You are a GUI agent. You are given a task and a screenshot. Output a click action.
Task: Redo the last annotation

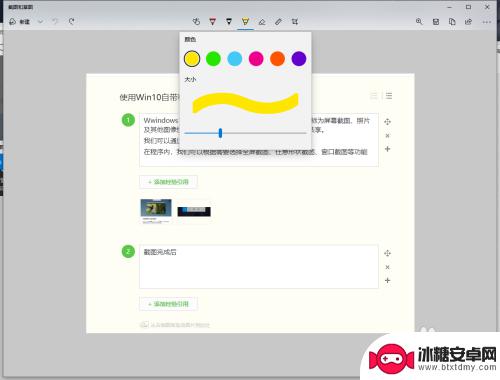pyautogui.click(x=72, y=22)
